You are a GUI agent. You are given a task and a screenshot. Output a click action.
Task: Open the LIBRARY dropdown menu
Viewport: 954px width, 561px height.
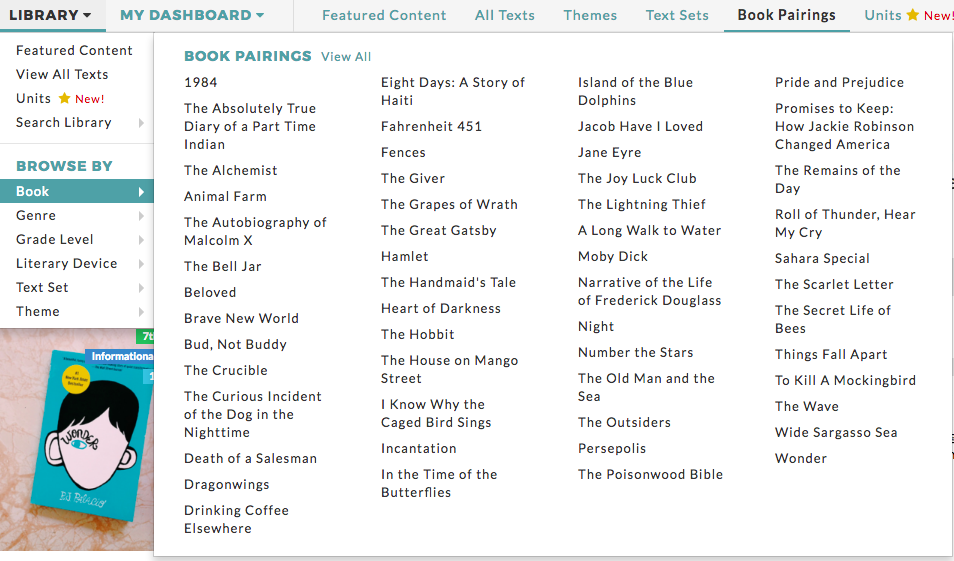50,15
